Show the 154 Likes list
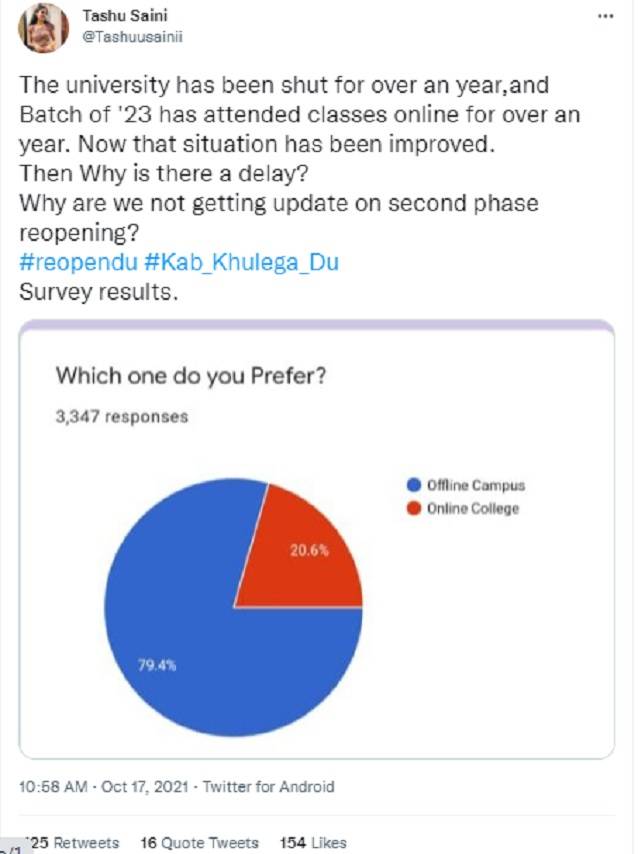 point(314,843)
